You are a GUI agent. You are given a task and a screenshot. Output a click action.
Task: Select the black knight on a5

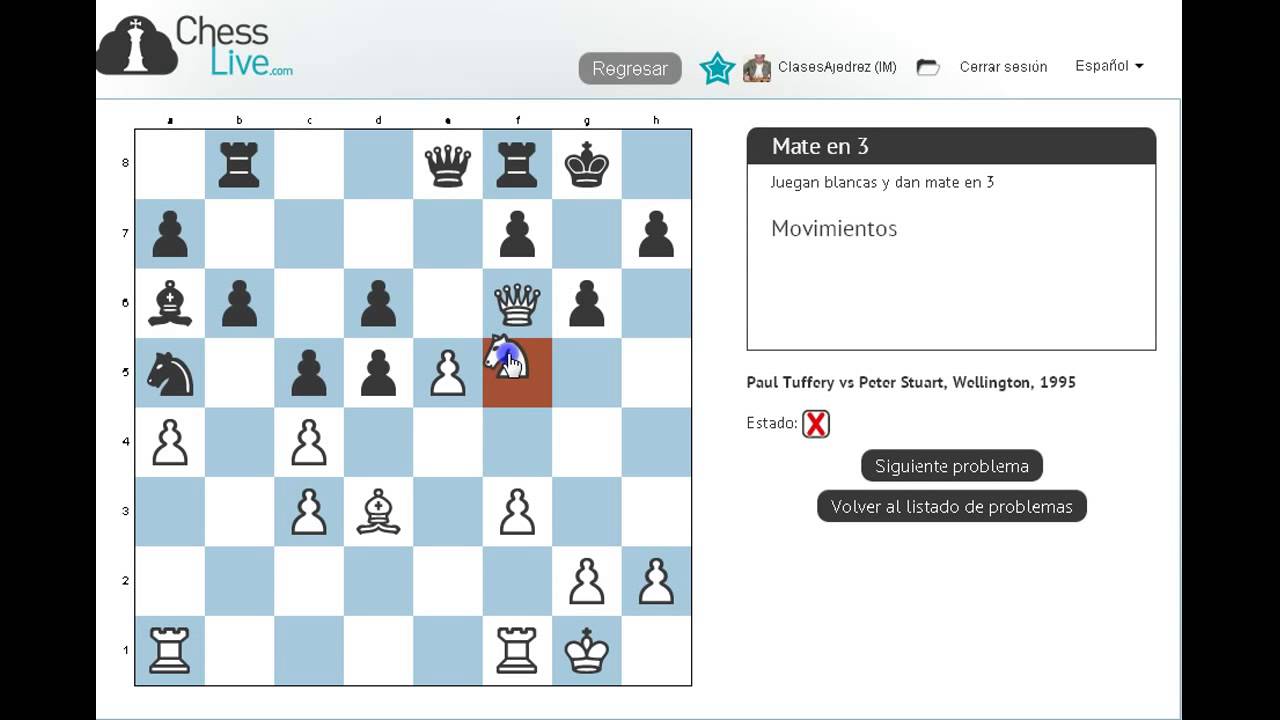pos(170,372)
